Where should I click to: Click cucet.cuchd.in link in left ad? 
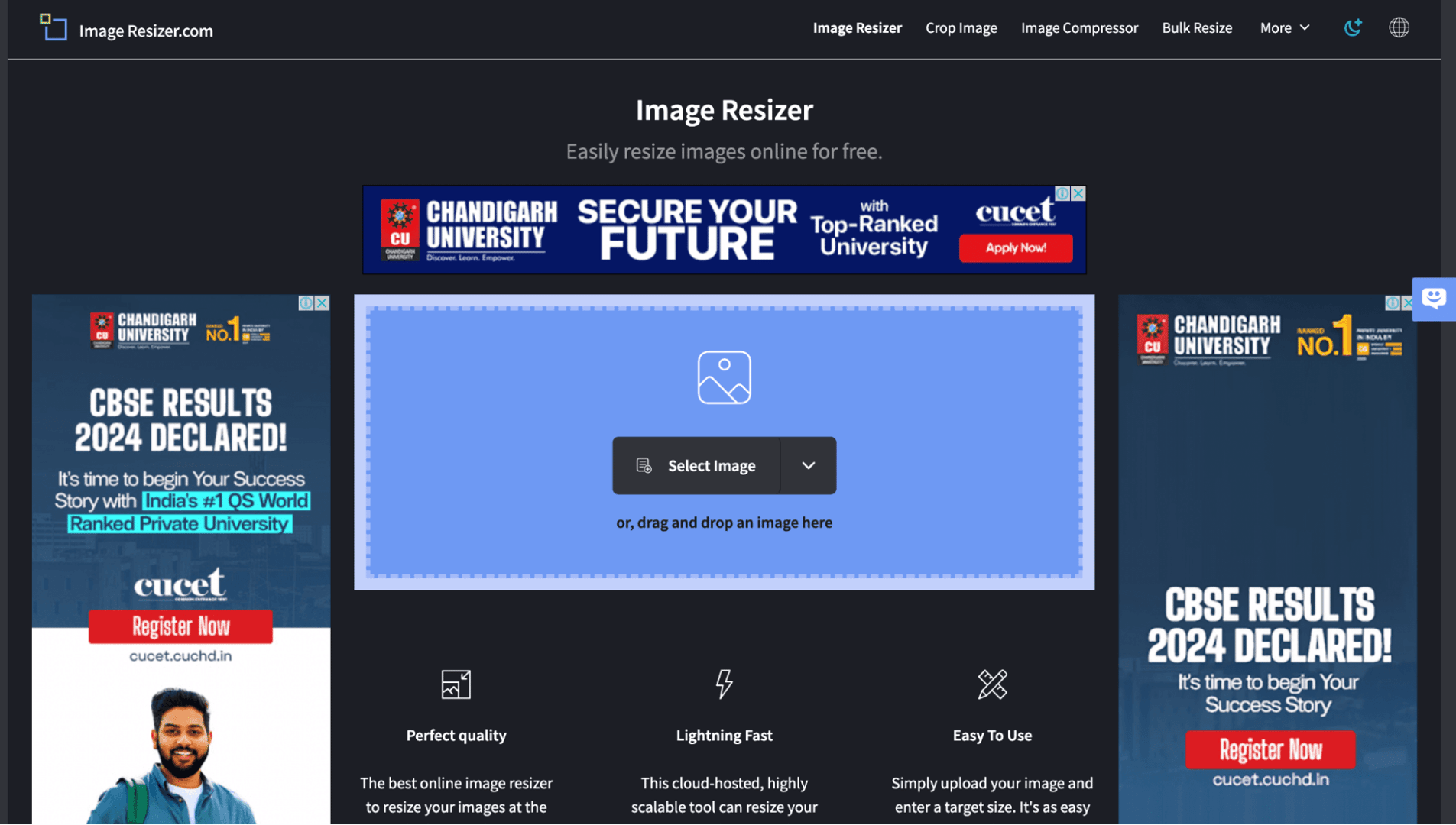pos(180,655)
